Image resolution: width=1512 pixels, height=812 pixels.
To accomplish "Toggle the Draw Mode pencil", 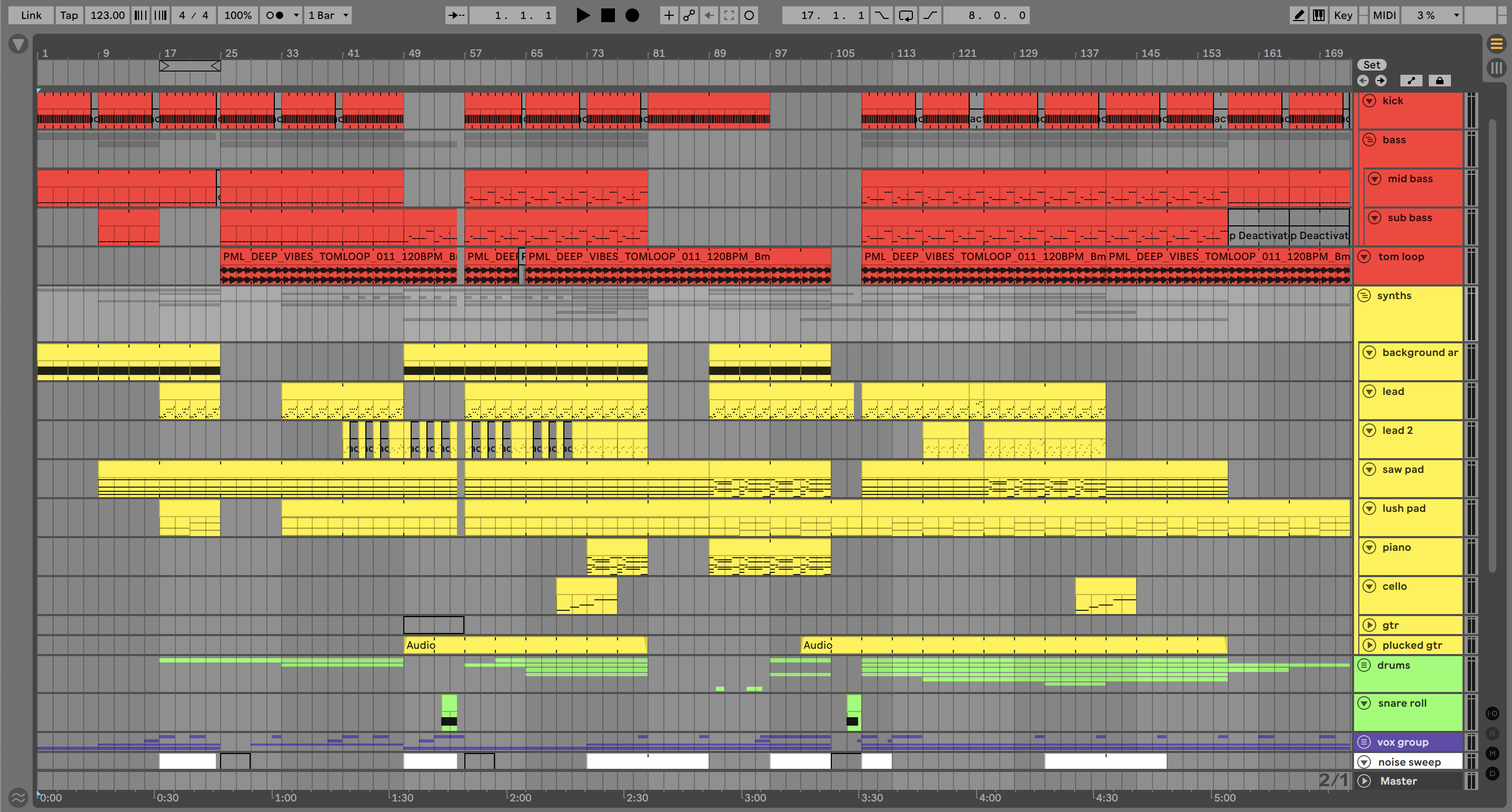I will pos(1299,15).
